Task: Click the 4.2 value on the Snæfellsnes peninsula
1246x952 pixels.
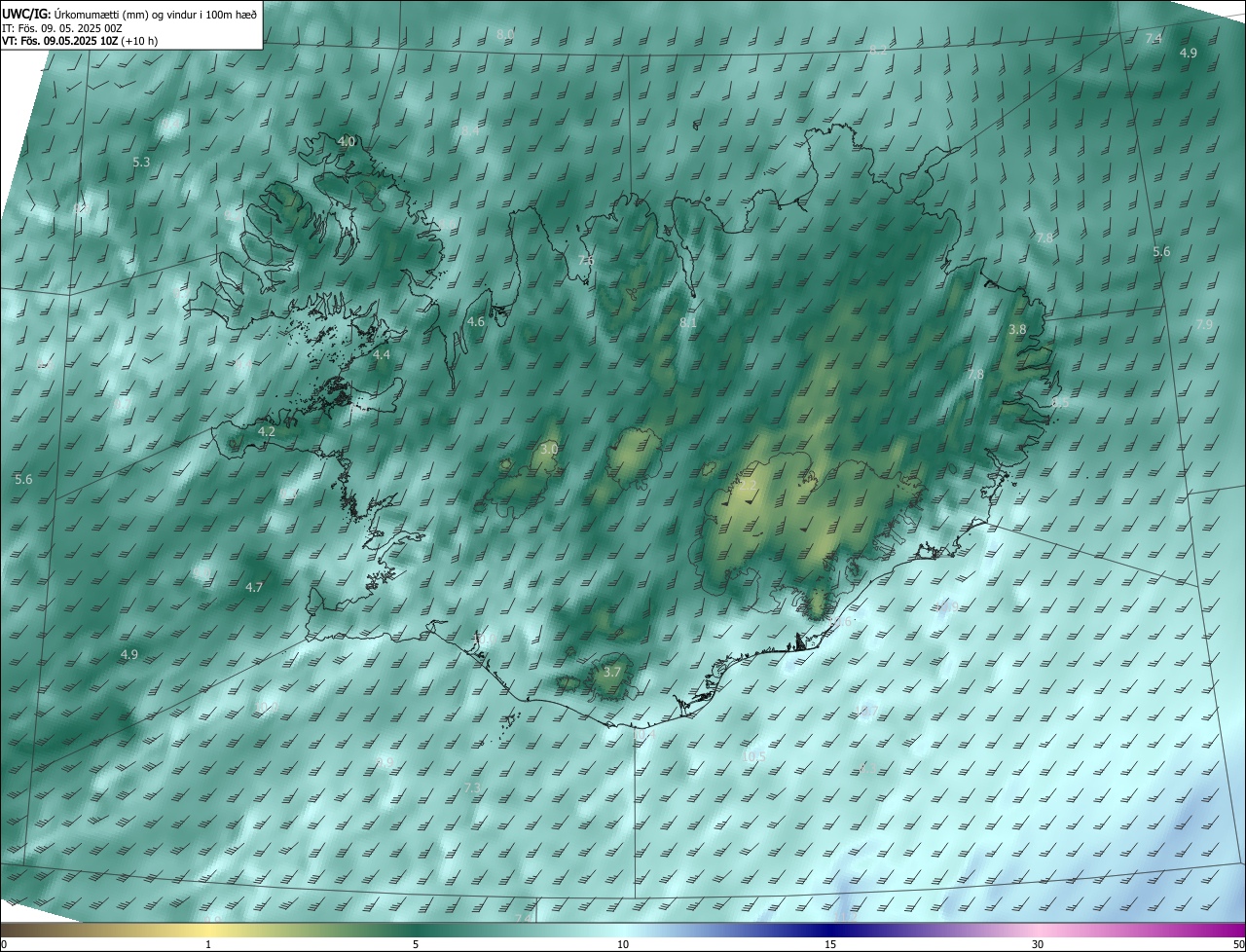Action: pos(267,431)
